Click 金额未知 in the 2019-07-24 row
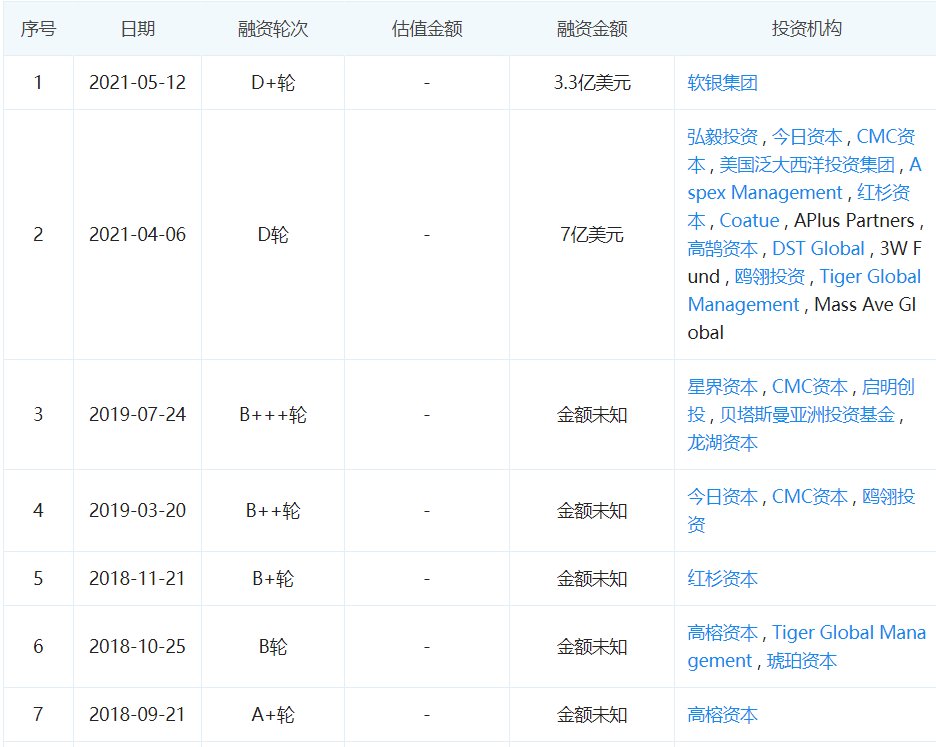 point(592,414)
